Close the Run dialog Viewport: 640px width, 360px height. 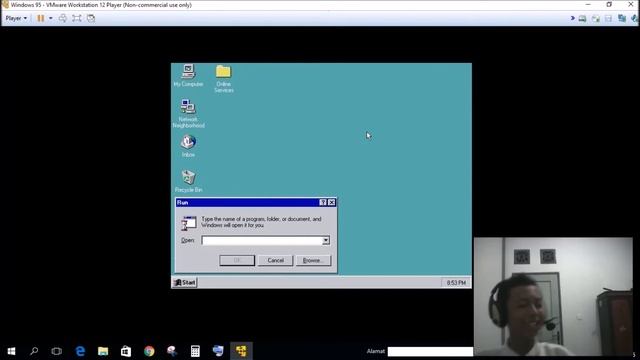(332, 202)
